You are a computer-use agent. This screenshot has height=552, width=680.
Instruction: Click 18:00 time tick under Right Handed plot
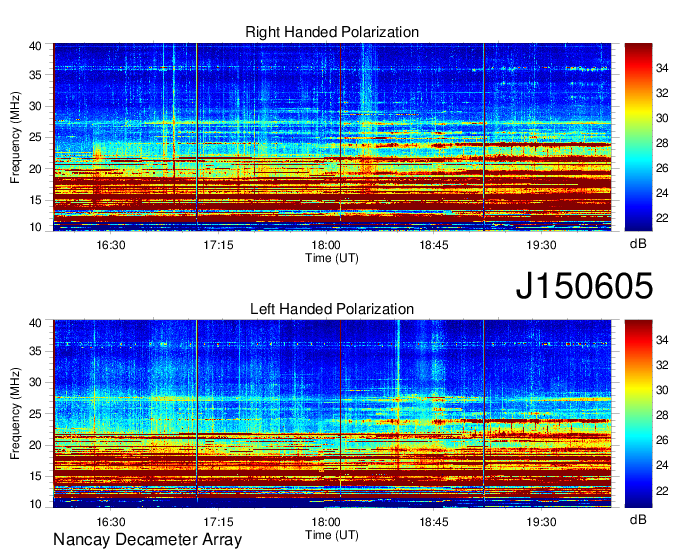pyautogui.click(x=326, y=245)
